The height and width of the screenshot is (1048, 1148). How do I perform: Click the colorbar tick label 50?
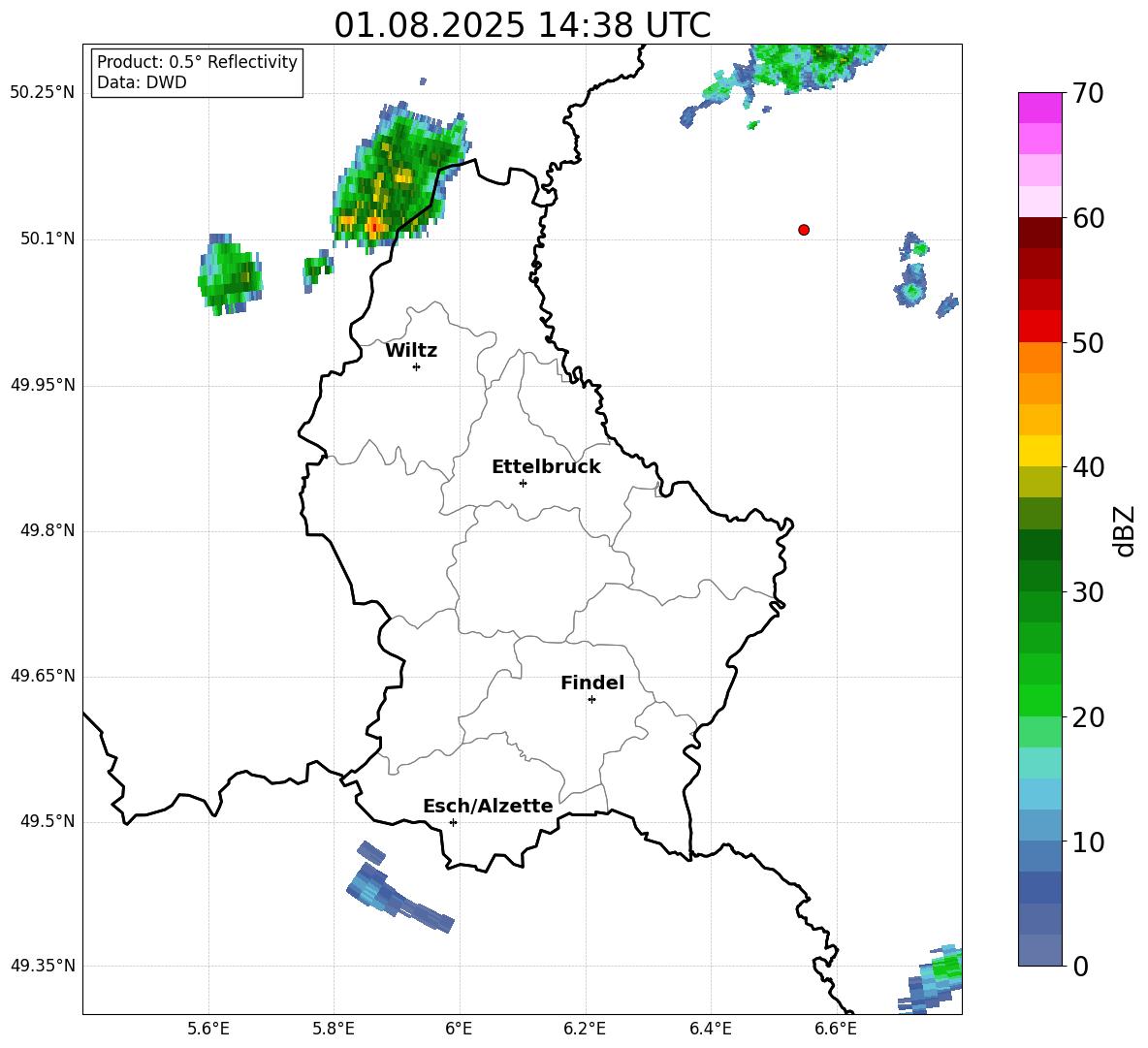click(x=1089, y=342)
